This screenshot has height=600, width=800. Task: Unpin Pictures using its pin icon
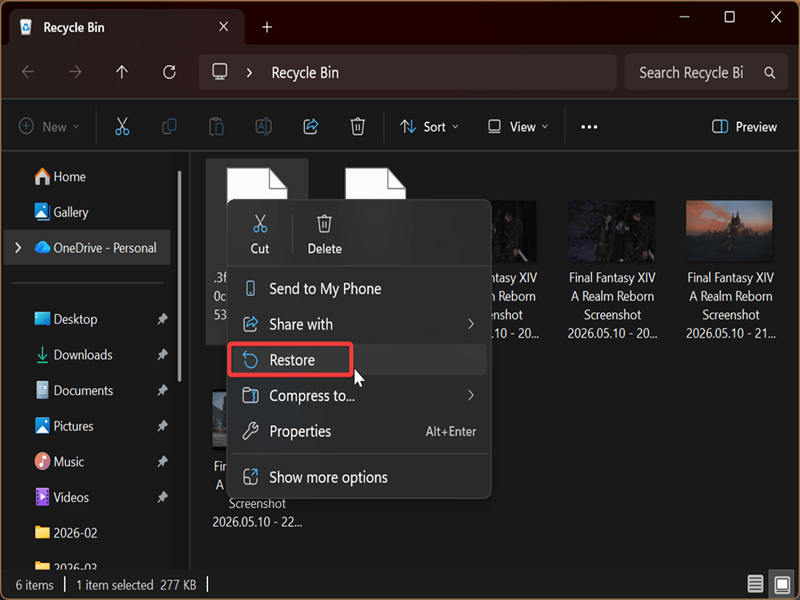coord(162,426)
